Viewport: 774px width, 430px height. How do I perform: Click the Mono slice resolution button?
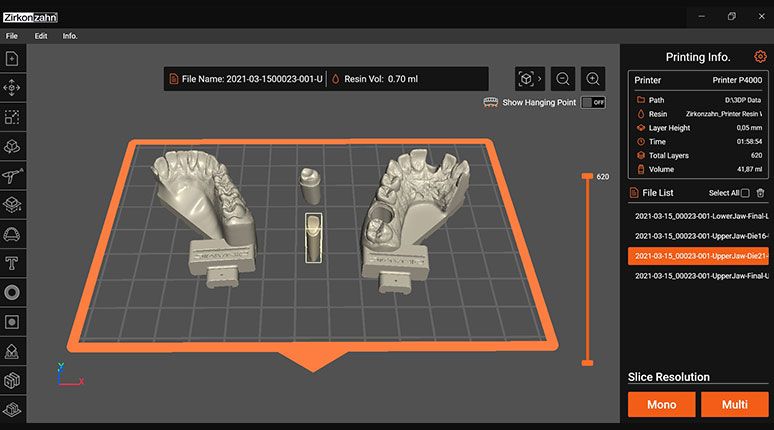pos(661,404)
